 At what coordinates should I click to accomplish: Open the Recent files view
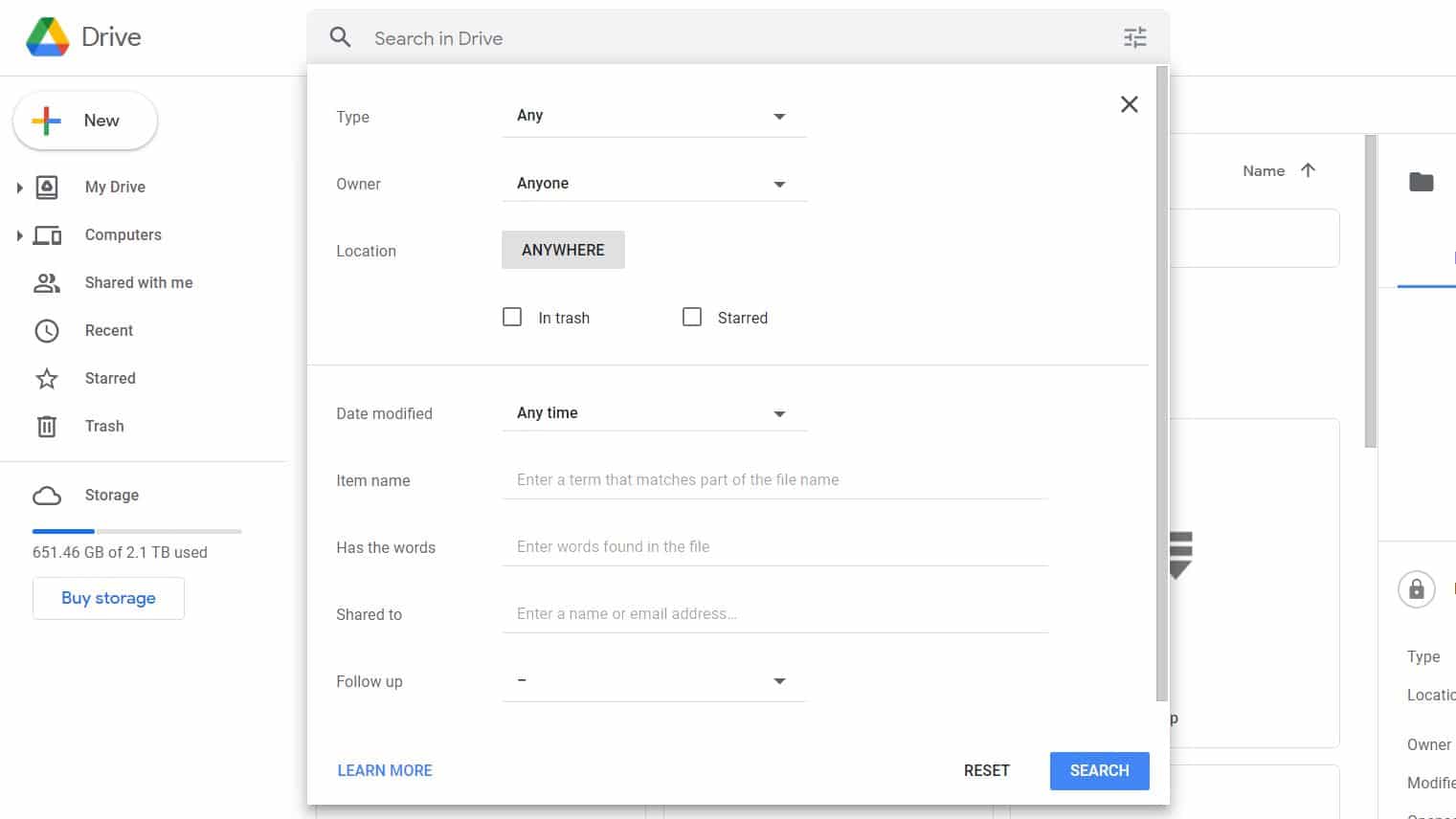tap(108, 330)
